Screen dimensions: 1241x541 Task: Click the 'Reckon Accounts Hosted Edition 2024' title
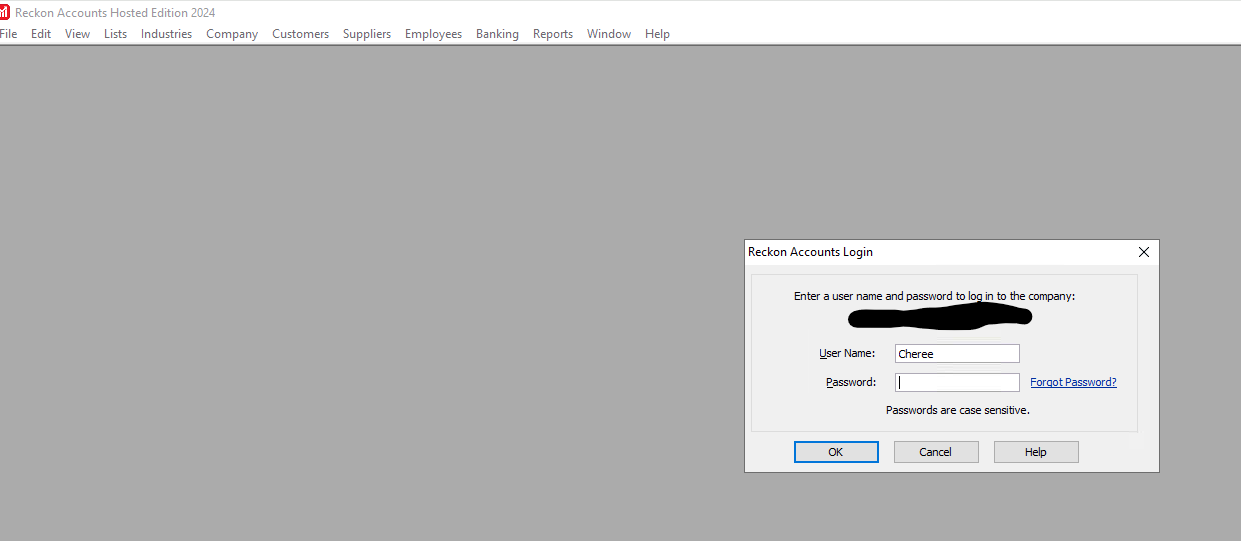pyautogui.click(x=115, y=13)
